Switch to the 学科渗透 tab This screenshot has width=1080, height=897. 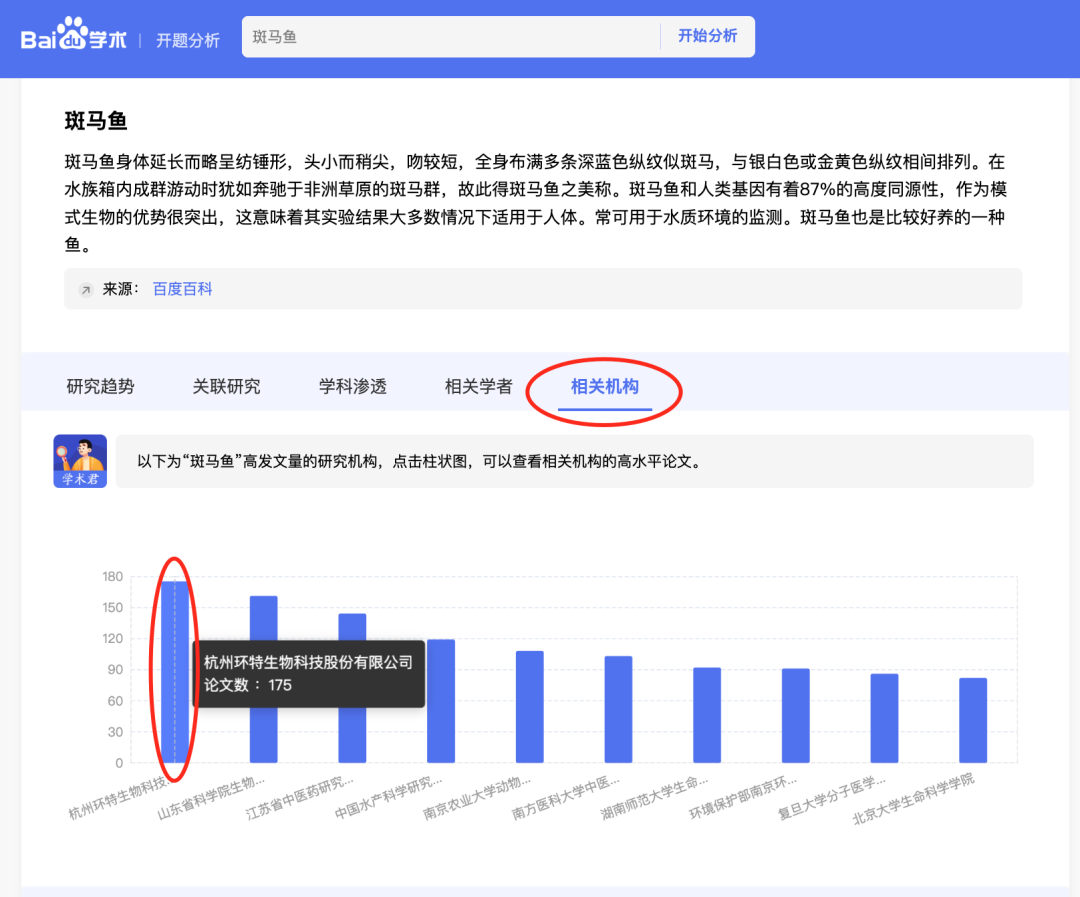click(x=353, y=386)
